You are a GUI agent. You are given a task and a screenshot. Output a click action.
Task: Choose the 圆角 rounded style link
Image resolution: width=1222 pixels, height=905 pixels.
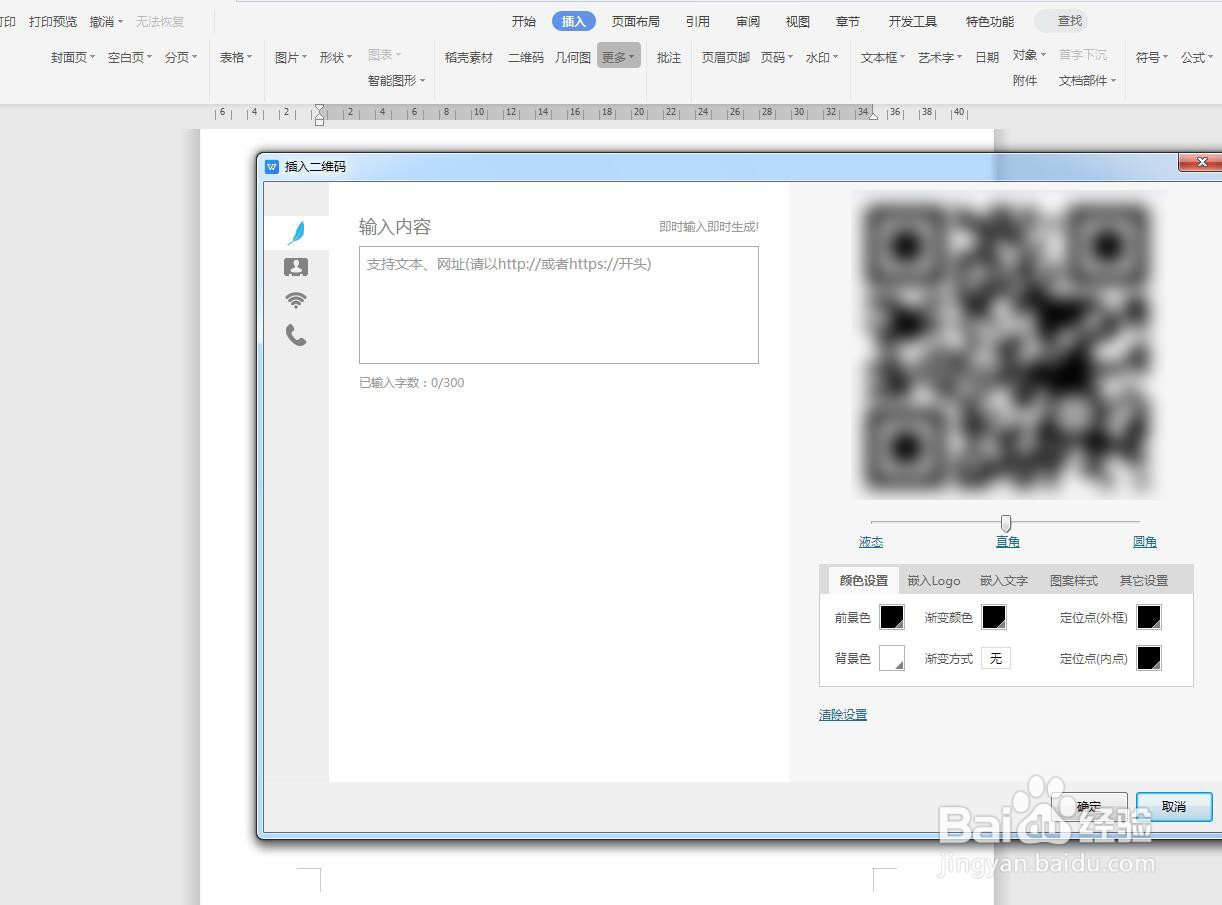[x=1145, y=542]
